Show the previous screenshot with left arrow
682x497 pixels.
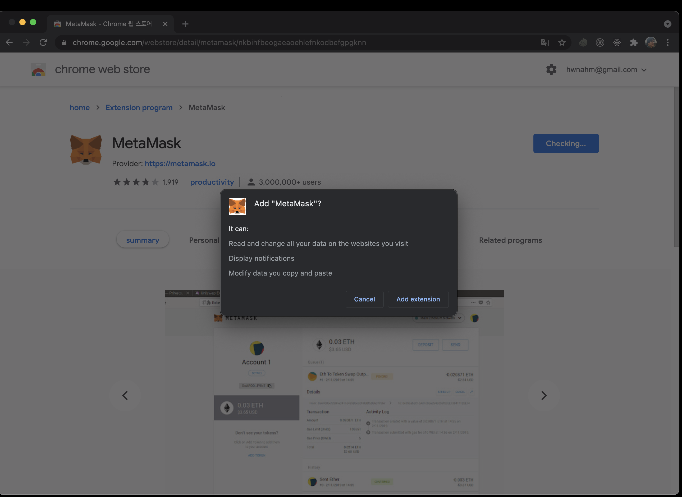pos(125,395)
